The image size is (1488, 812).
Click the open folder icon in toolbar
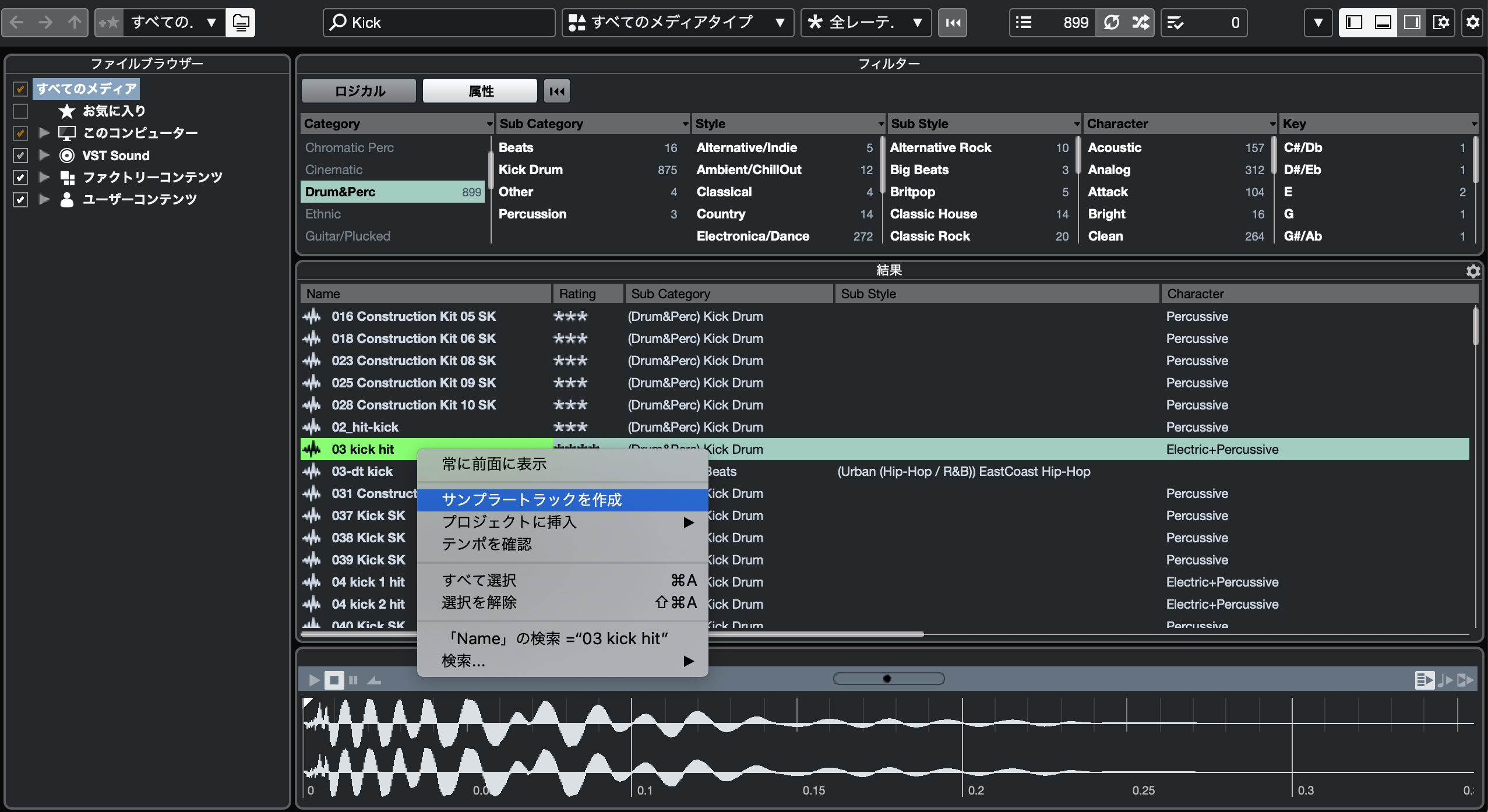[x=241, y=23]
